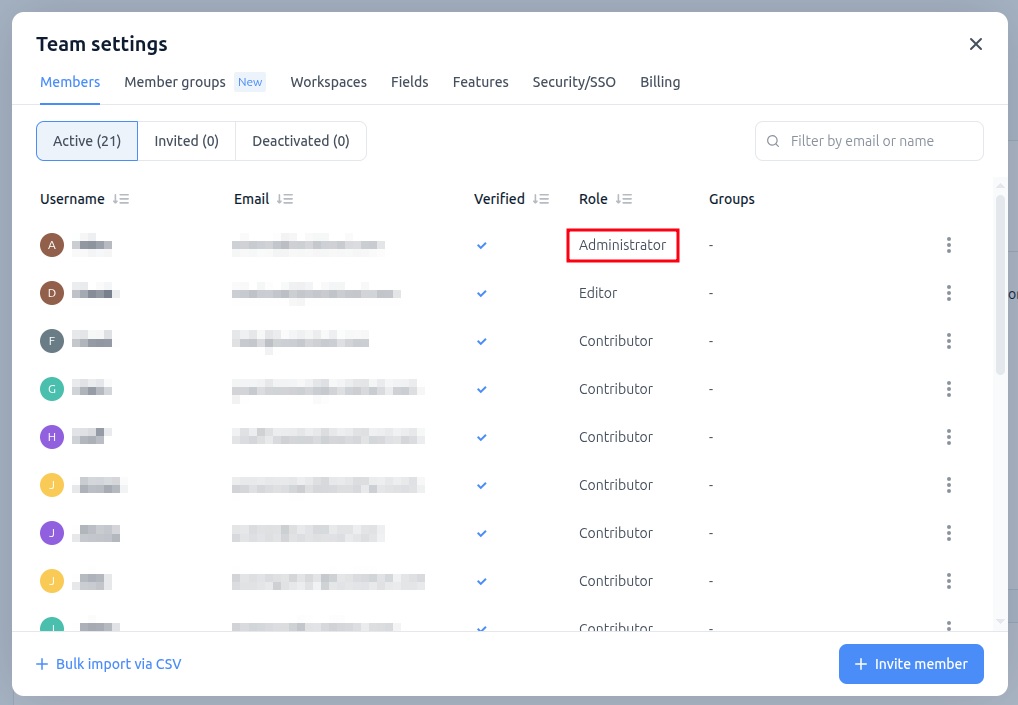Open actions menu for the Editor row
Screen dimensions: 1018x705
click(x=948, y=293)
